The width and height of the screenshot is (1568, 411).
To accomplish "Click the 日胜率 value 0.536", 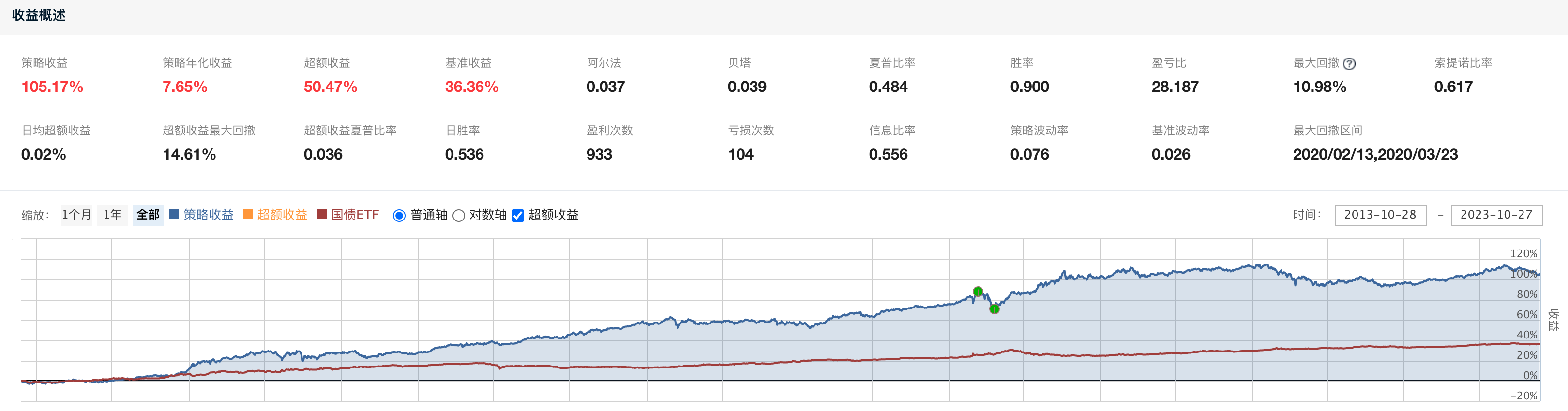I will tap(465, 154).
